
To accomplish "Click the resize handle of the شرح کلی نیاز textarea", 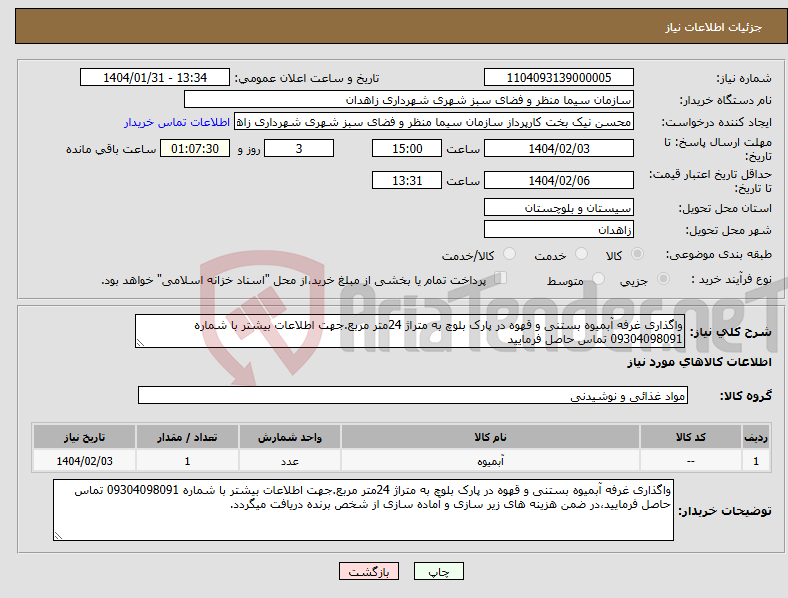I will (x=140, y=343).
